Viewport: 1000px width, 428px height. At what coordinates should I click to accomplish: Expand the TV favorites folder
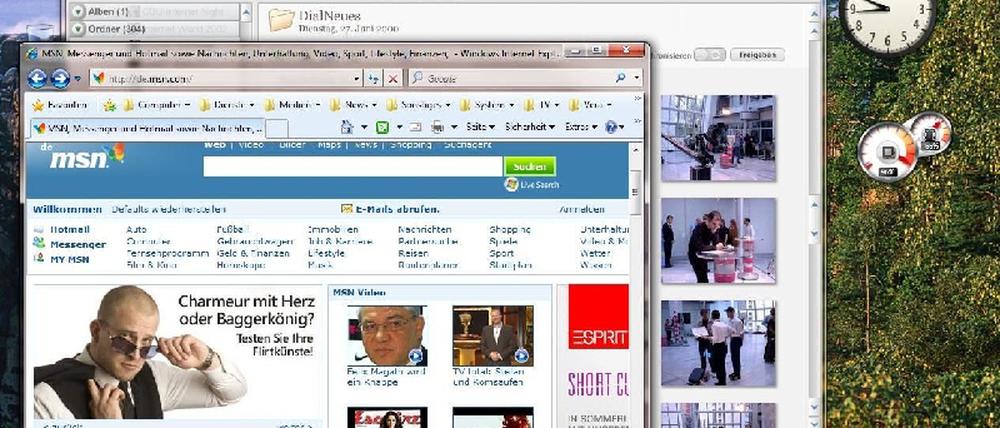pos(541,105)
